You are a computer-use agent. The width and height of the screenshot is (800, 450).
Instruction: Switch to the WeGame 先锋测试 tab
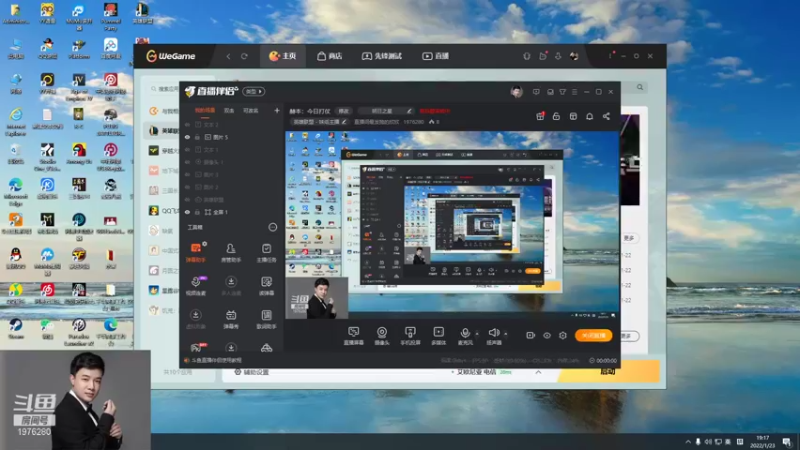[382, 56]
